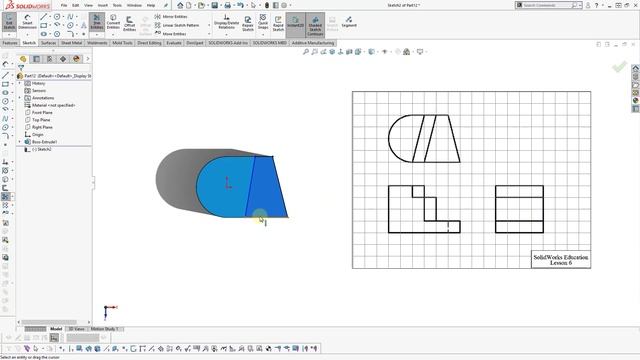Click Material <not specified> tree item
This screenshot has width=640, height=360.
coord(50,105)
